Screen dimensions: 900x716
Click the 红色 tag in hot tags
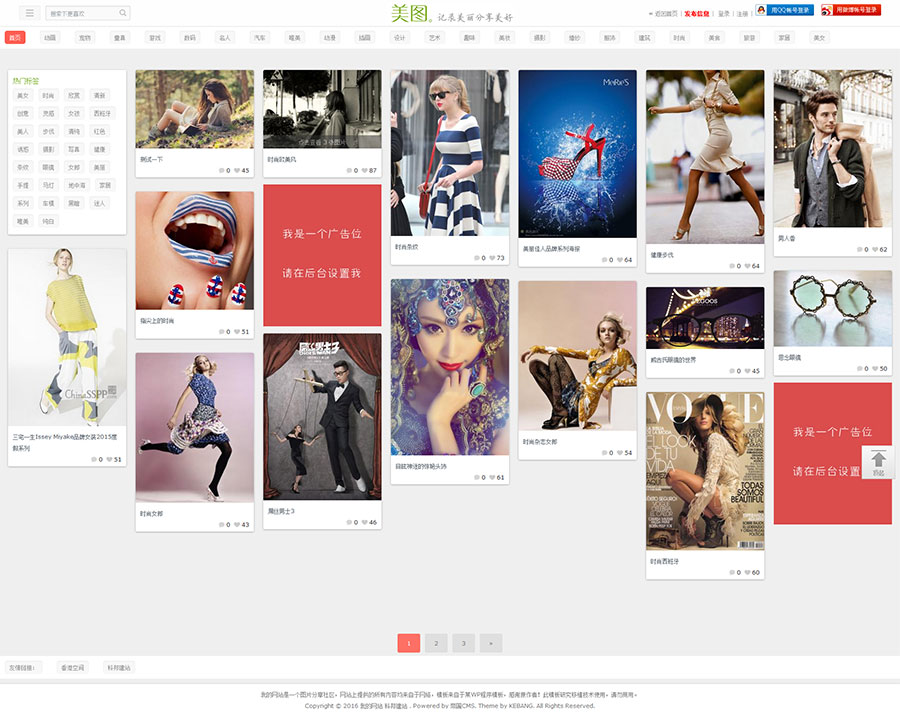tap(100, 131)
